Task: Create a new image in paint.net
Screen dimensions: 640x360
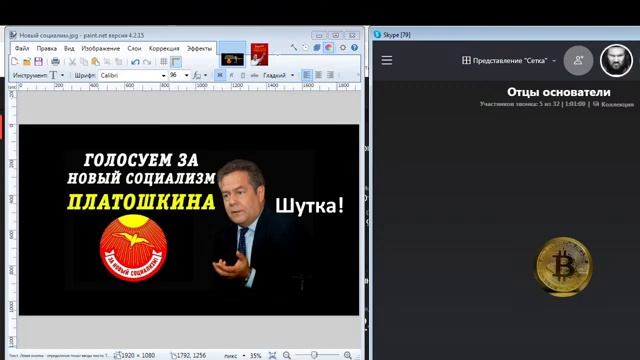Action: point(15,62)
